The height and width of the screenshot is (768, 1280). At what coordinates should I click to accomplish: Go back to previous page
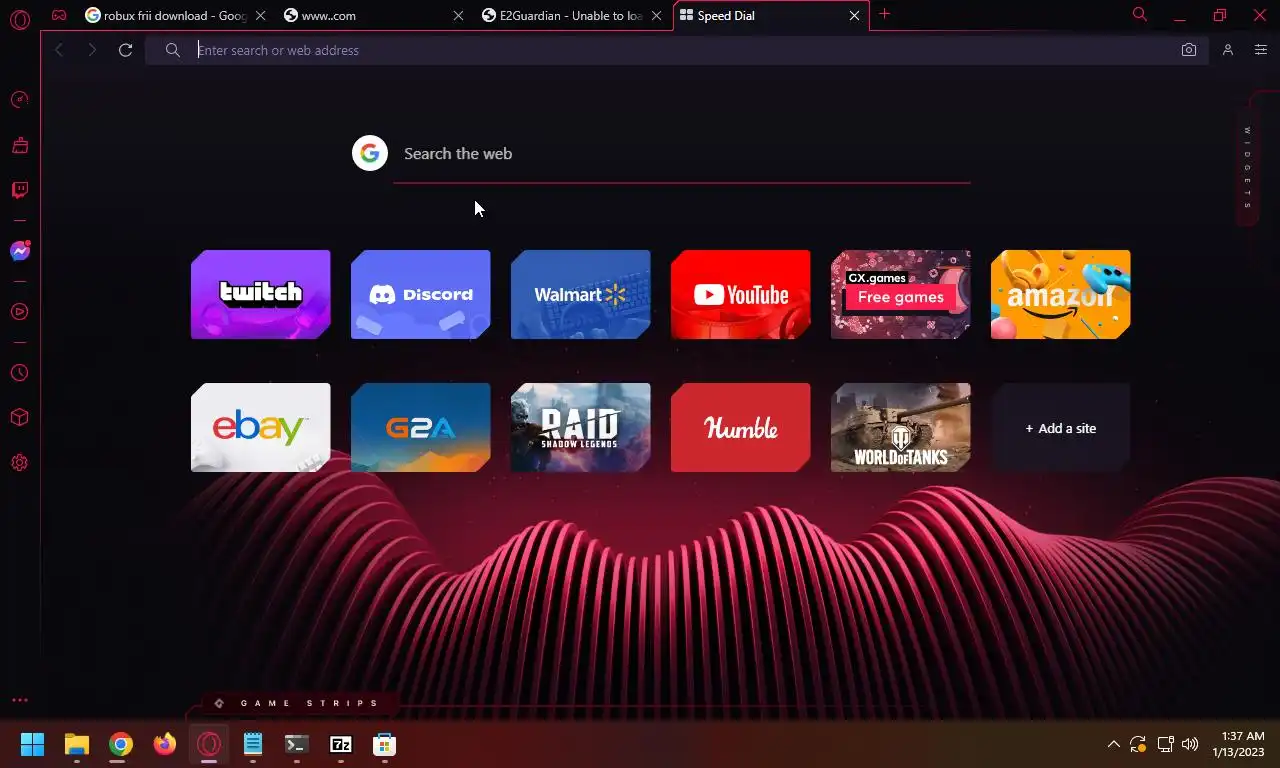click(x=59, y=50)
